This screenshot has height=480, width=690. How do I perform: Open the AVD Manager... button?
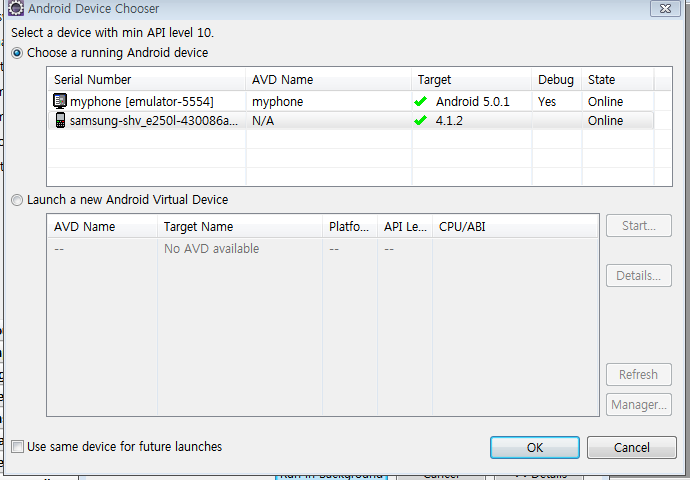(639, 404)
